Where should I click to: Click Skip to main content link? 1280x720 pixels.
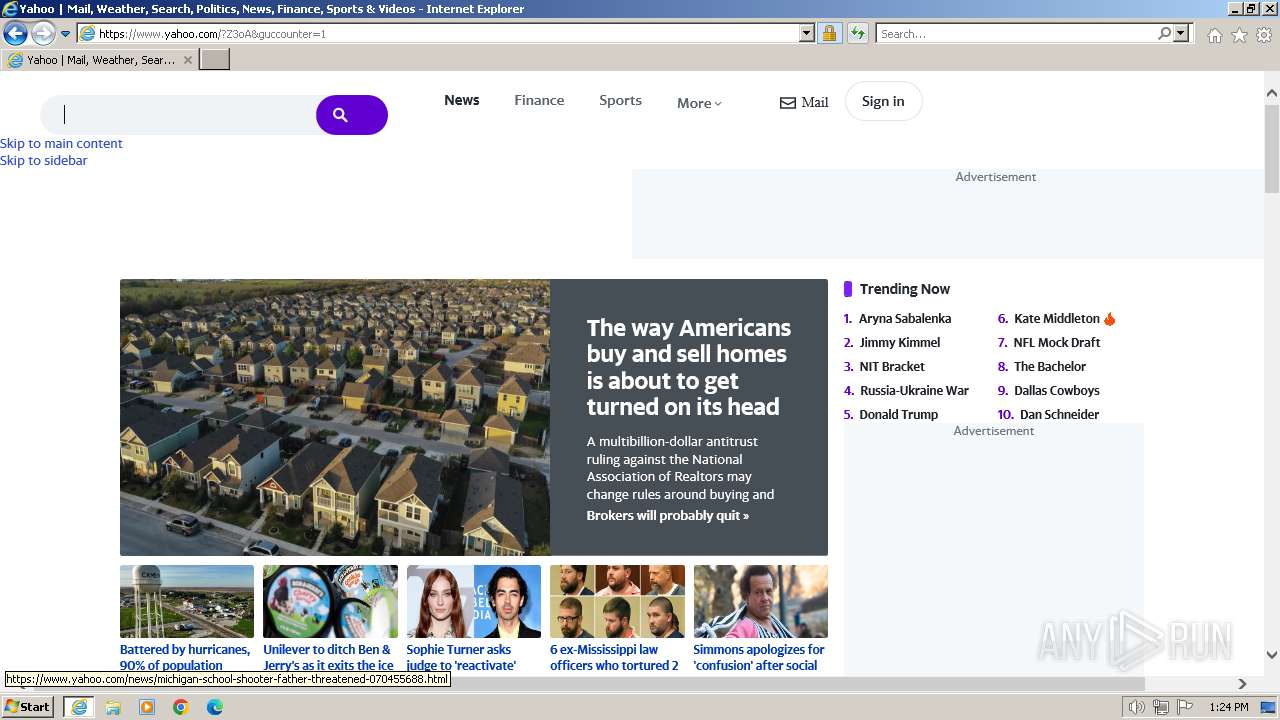(61, 143)
